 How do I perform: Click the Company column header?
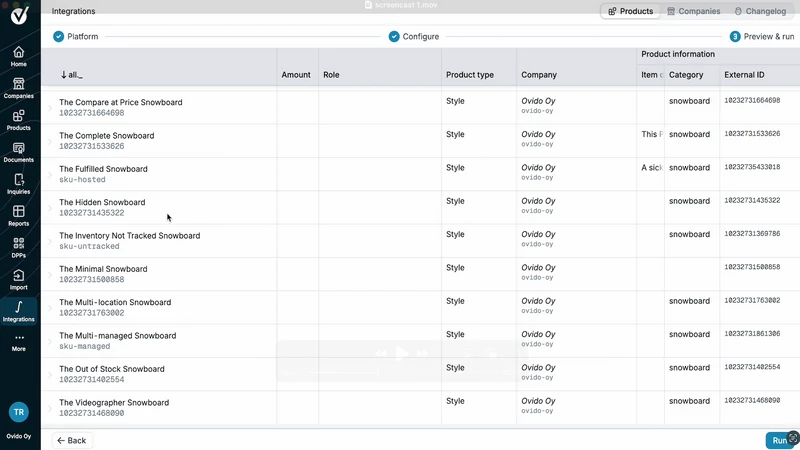pos(539,74)
